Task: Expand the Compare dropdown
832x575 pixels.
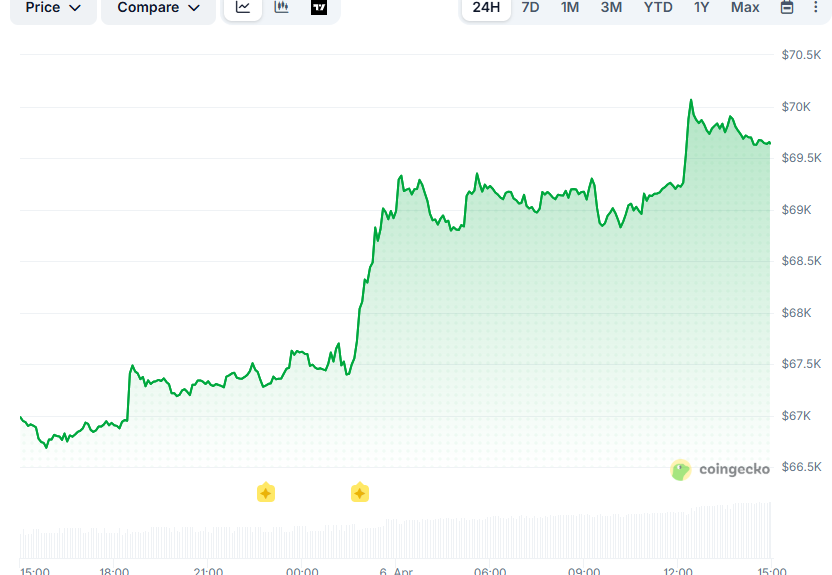Action: click(x=158, y=8)
